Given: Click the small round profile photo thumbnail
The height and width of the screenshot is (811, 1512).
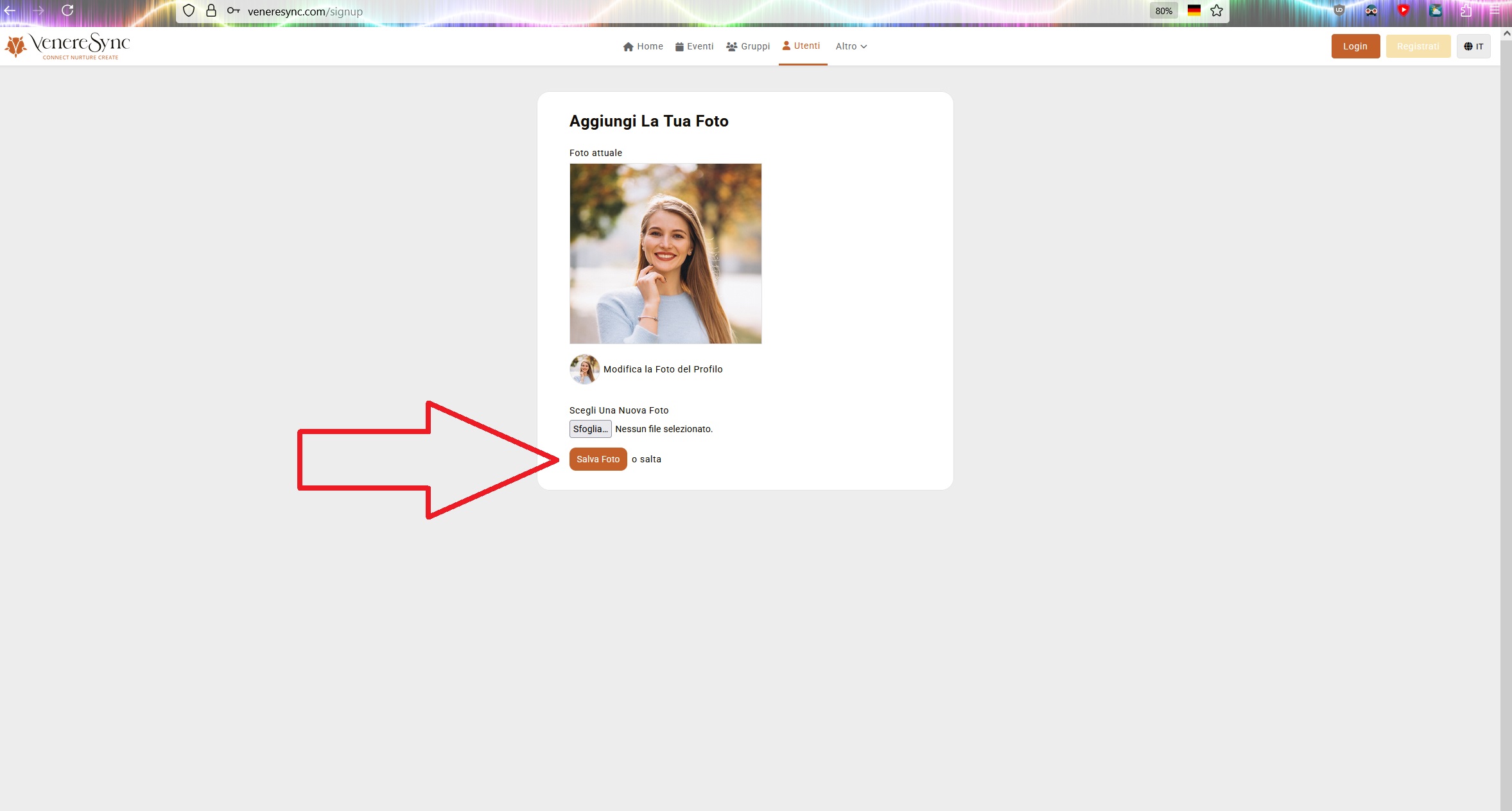Looking at the screenshot, I should click(584, 369).
